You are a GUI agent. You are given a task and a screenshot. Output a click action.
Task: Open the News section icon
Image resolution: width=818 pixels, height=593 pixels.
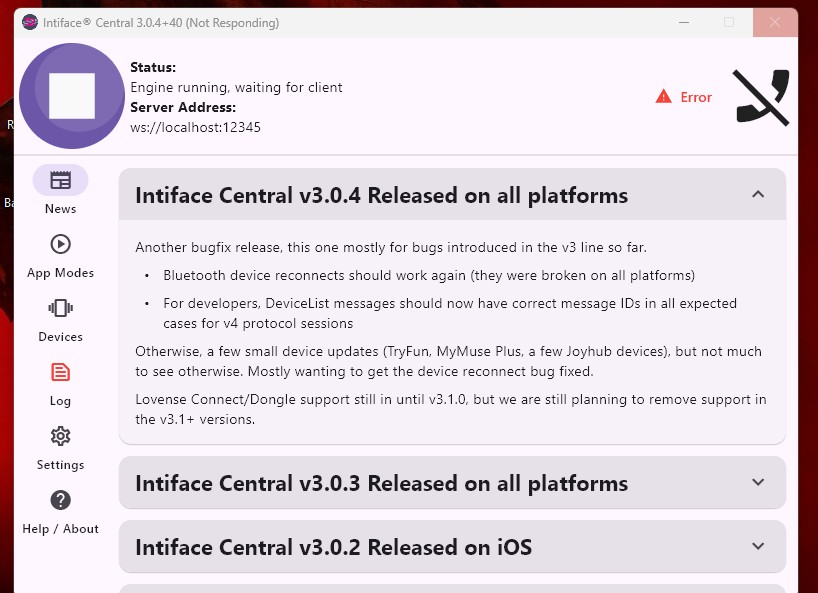click(60, 181)
